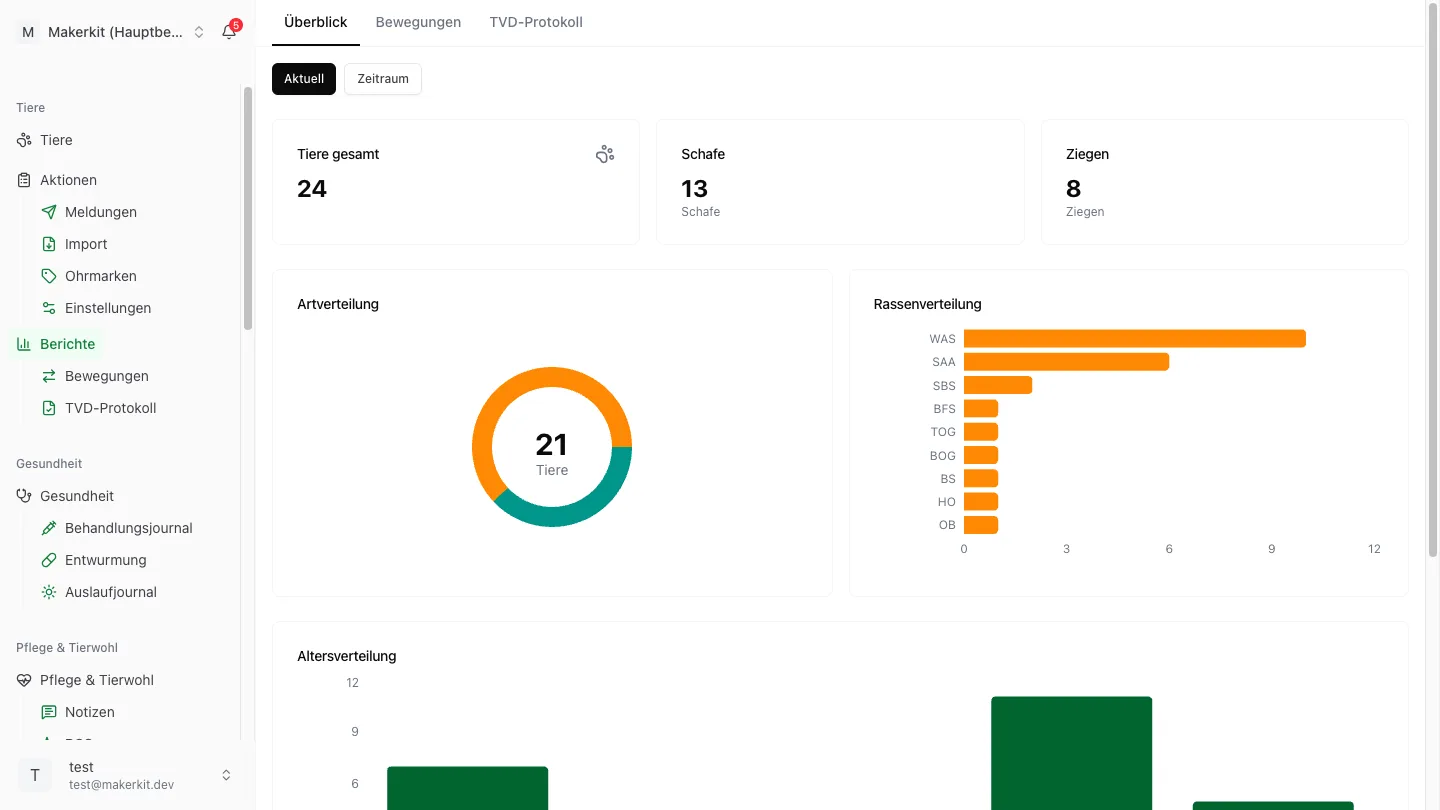1440x810 pixels.
Task: Click the Rassenverteilung heading
Action: click(927, 304)
